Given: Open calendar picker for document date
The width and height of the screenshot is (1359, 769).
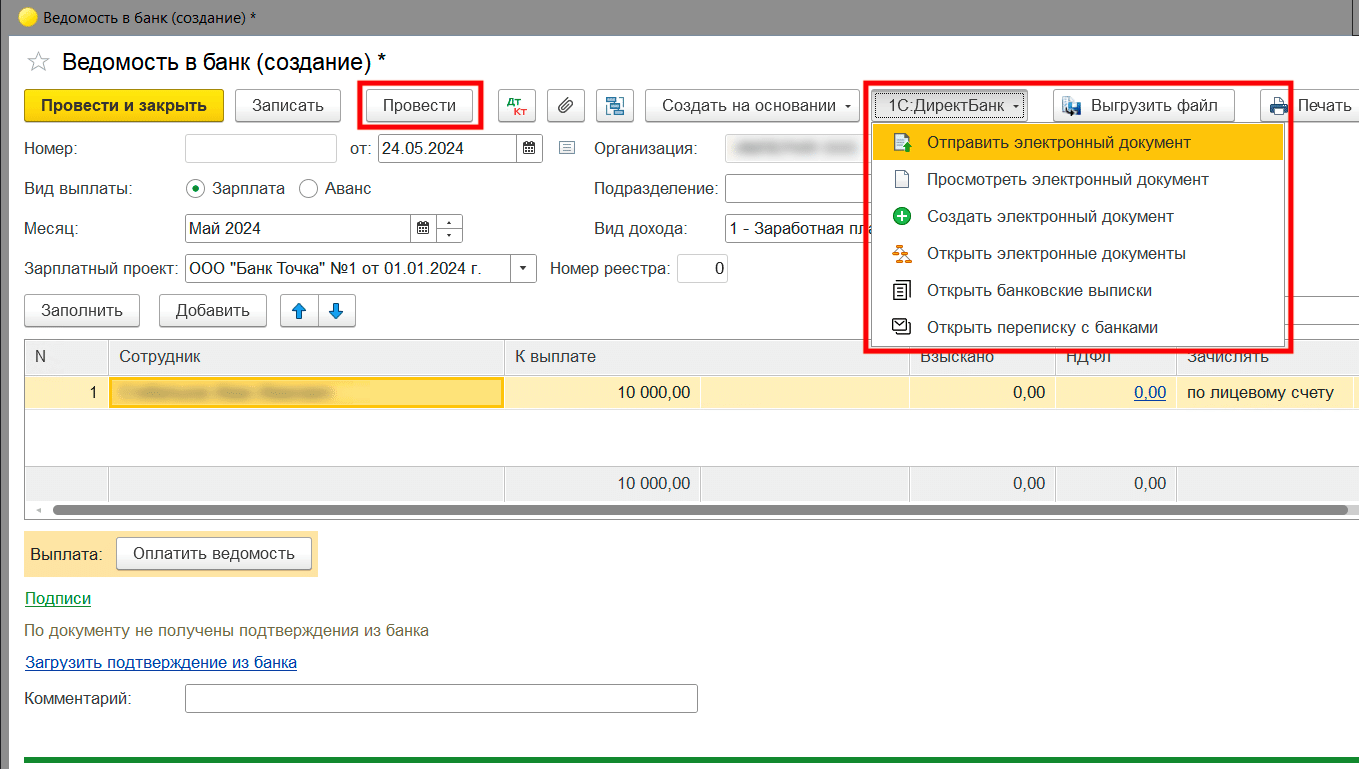Looking at the screenshot, I should (529, 149).
